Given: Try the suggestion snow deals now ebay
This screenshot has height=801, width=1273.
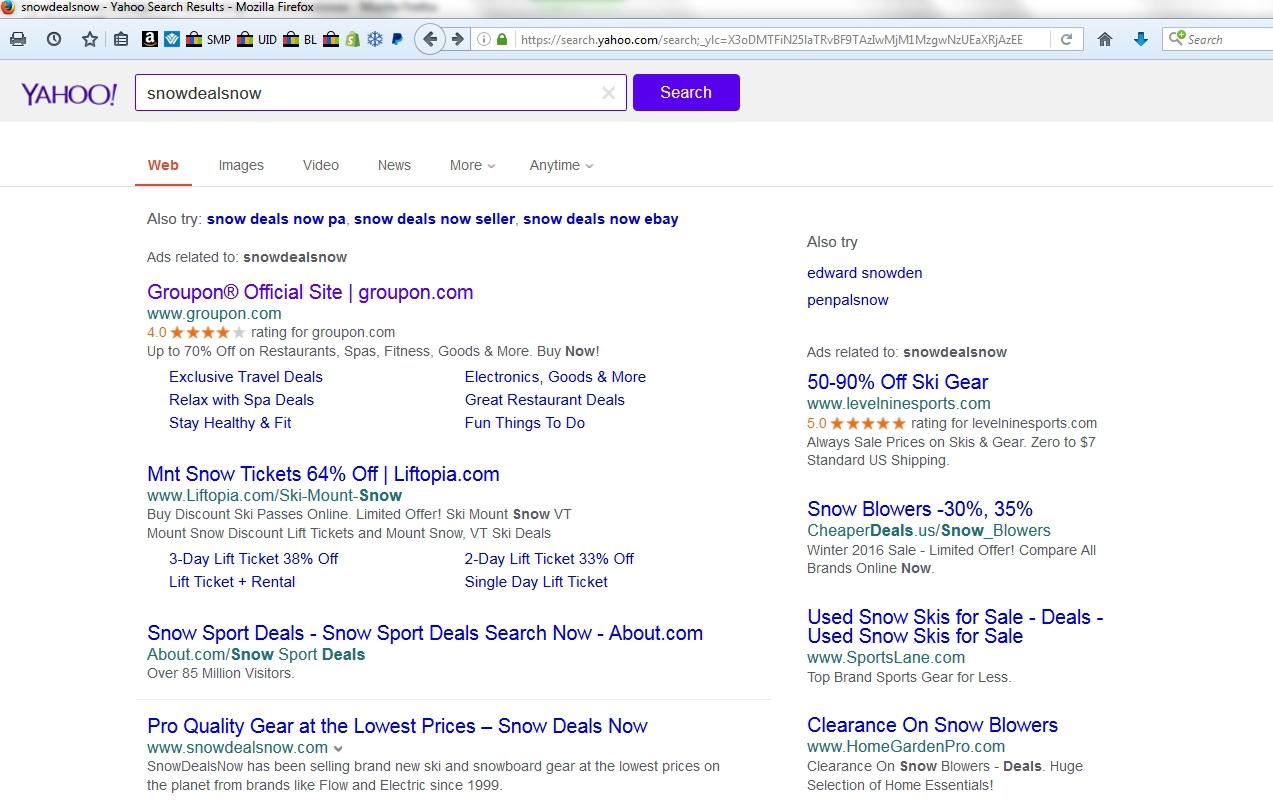Looking at the screenshot, I should point(601,219).
